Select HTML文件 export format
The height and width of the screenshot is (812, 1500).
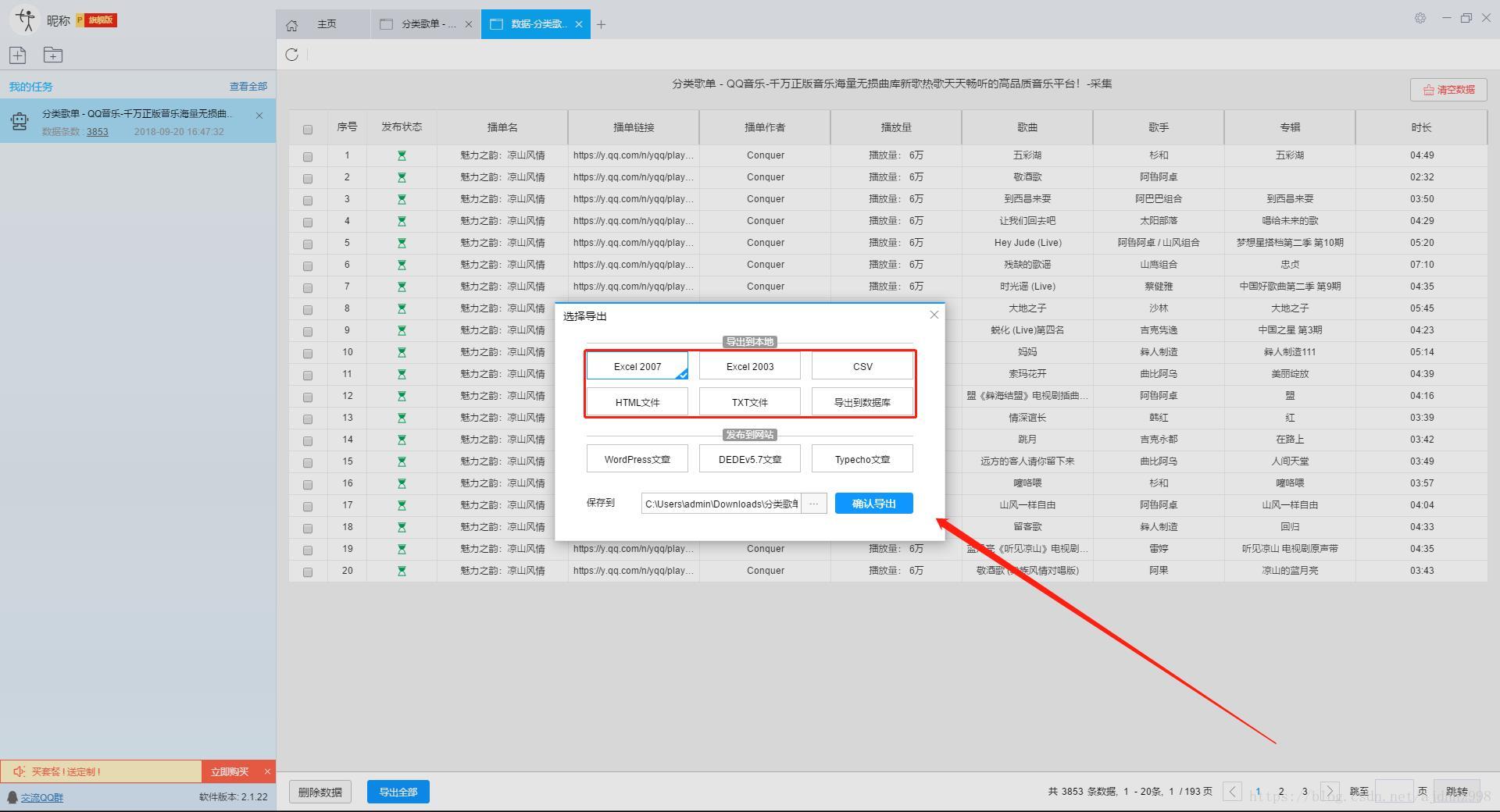[x=637, y=402]
